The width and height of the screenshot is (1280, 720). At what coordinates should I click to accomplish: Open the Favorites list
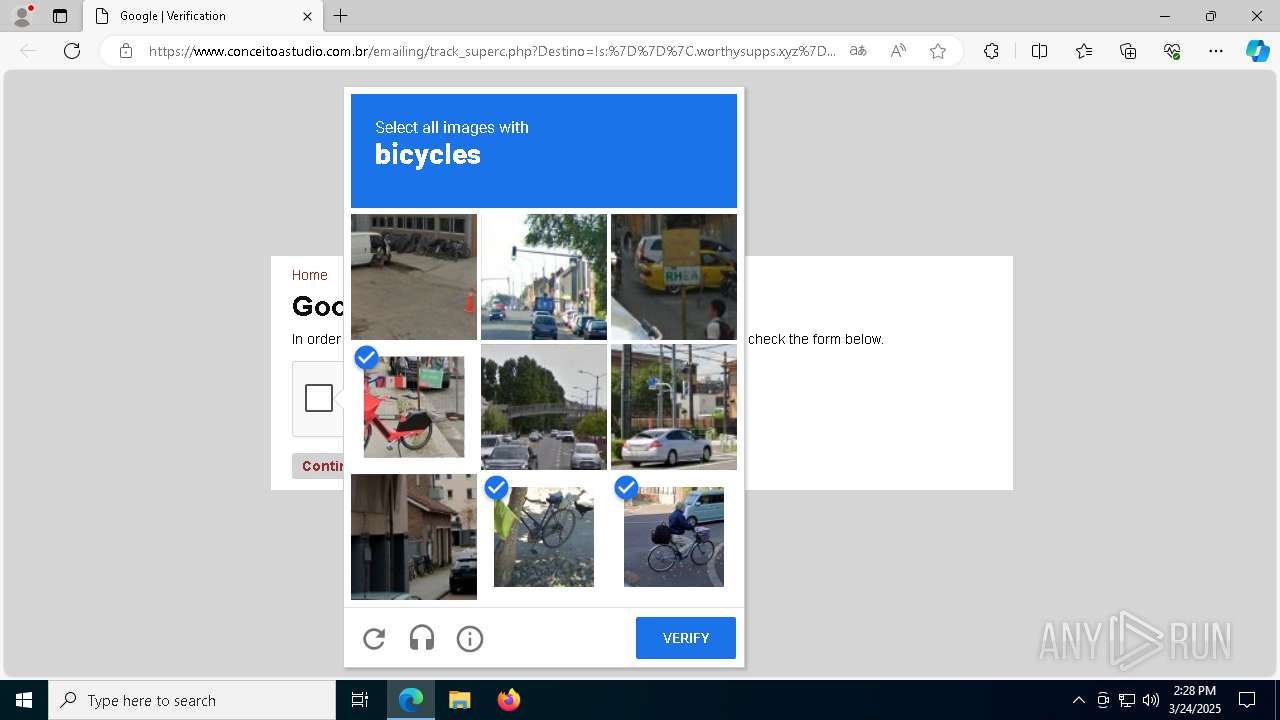point(1084,51)
